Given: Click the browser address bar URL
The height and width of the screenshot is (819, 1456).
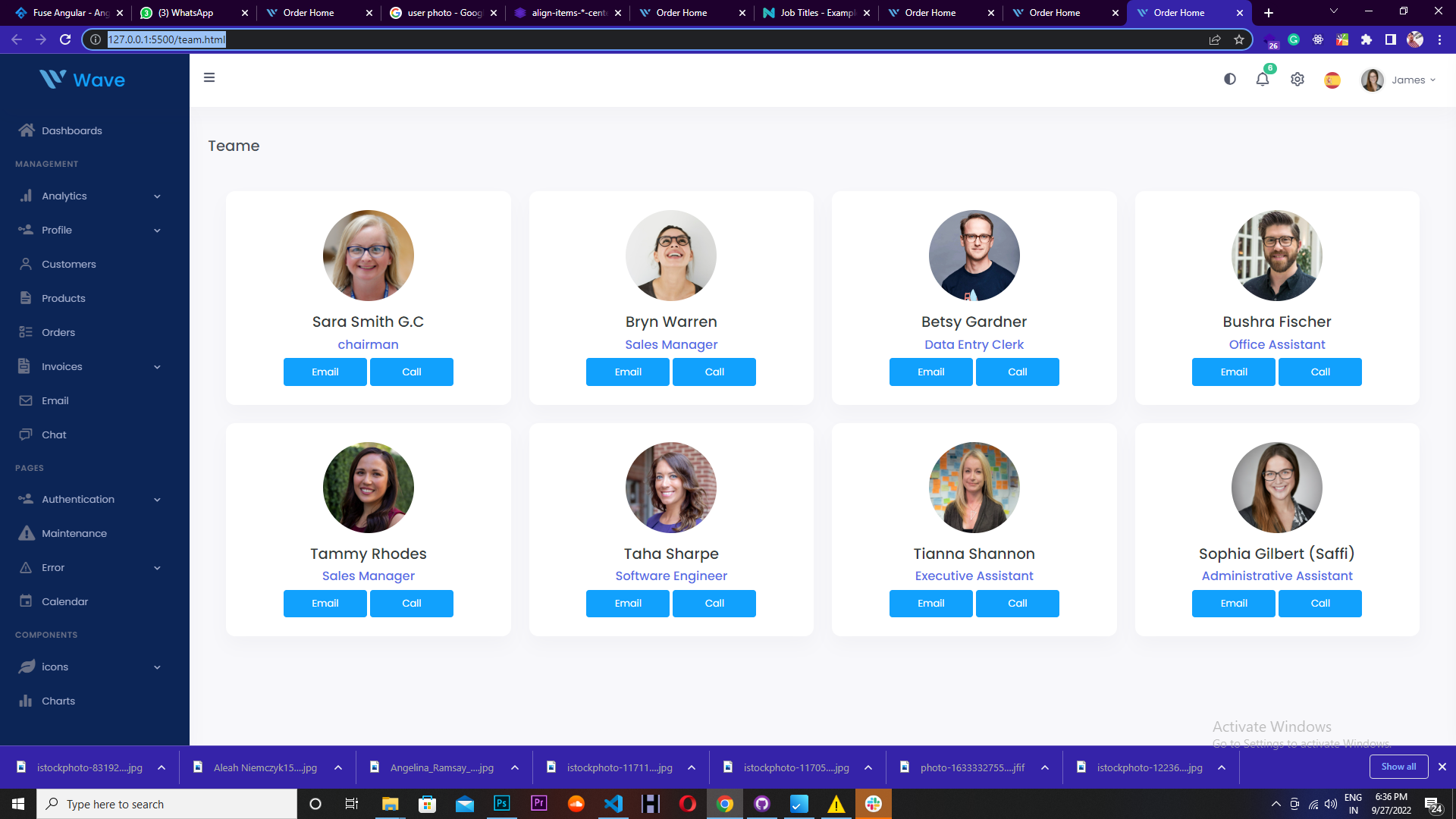Looking at the screenshot, I should pyautogui.click(x=167, y=39).
